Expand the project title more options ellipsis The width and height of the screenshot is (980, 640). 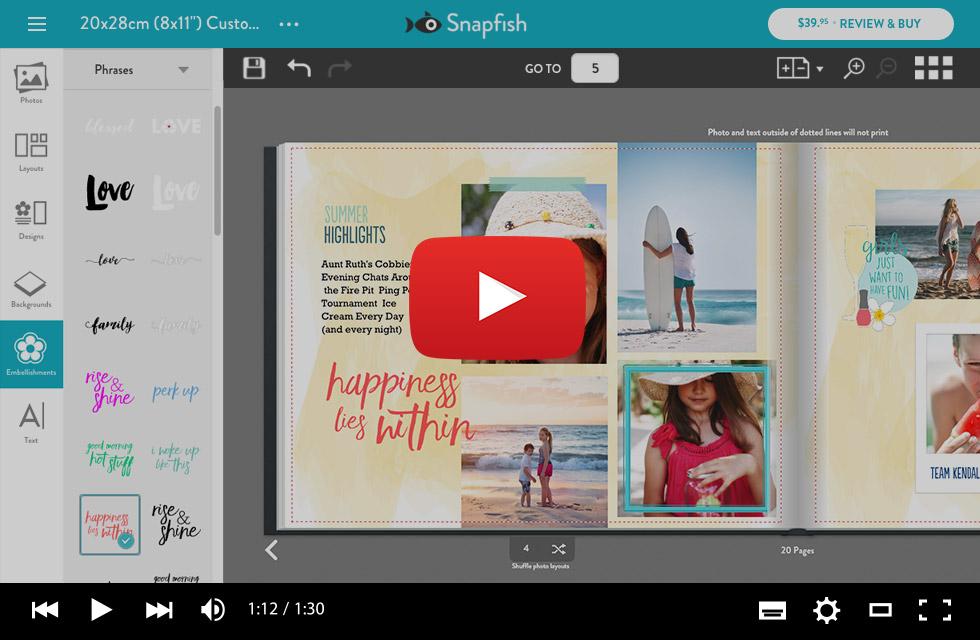click(289, 23)
